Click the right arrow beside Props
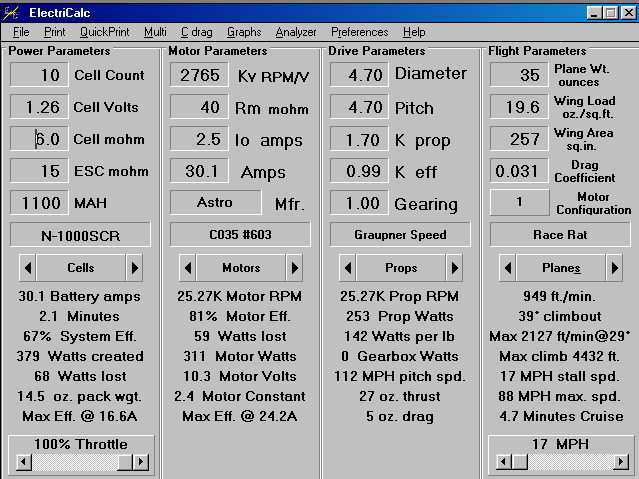 [x=454, y=268]
